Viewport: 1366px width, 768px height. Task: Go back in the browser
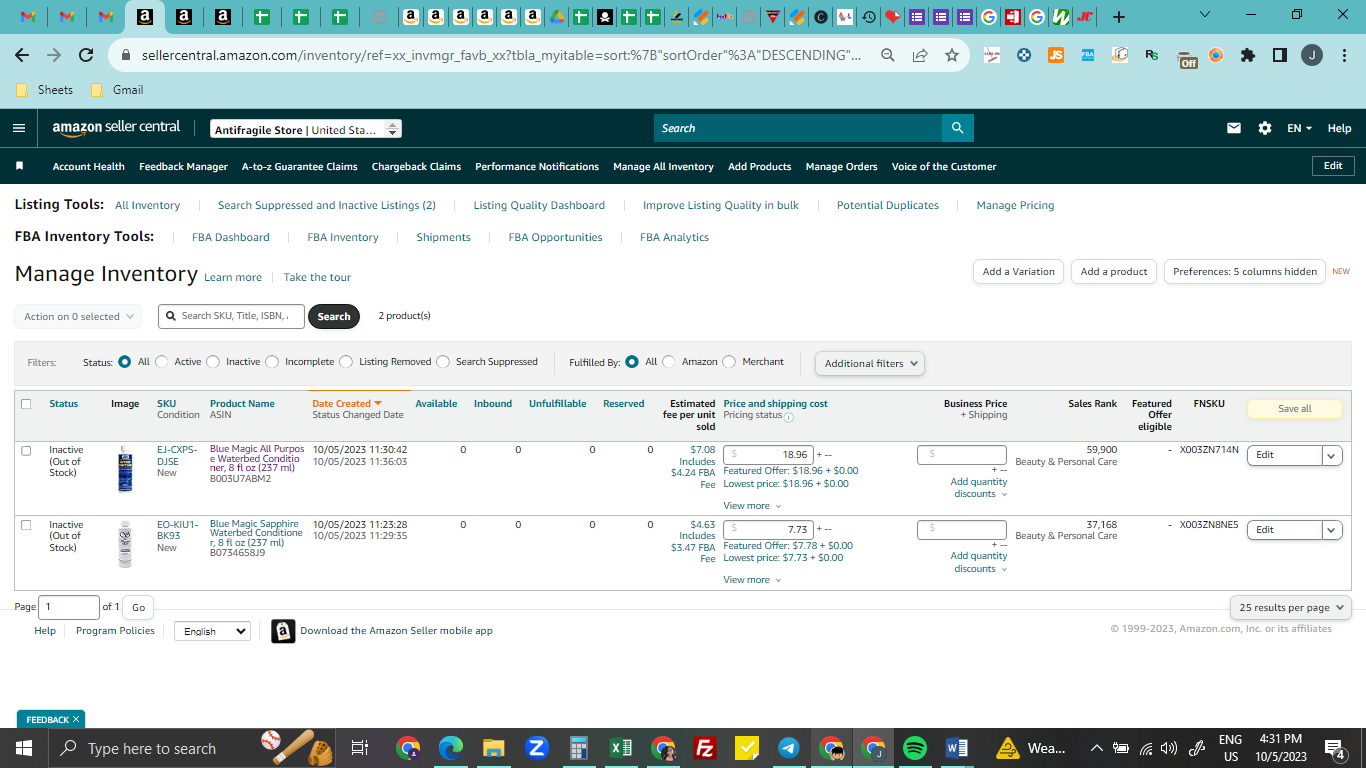[x=22, y=55]
